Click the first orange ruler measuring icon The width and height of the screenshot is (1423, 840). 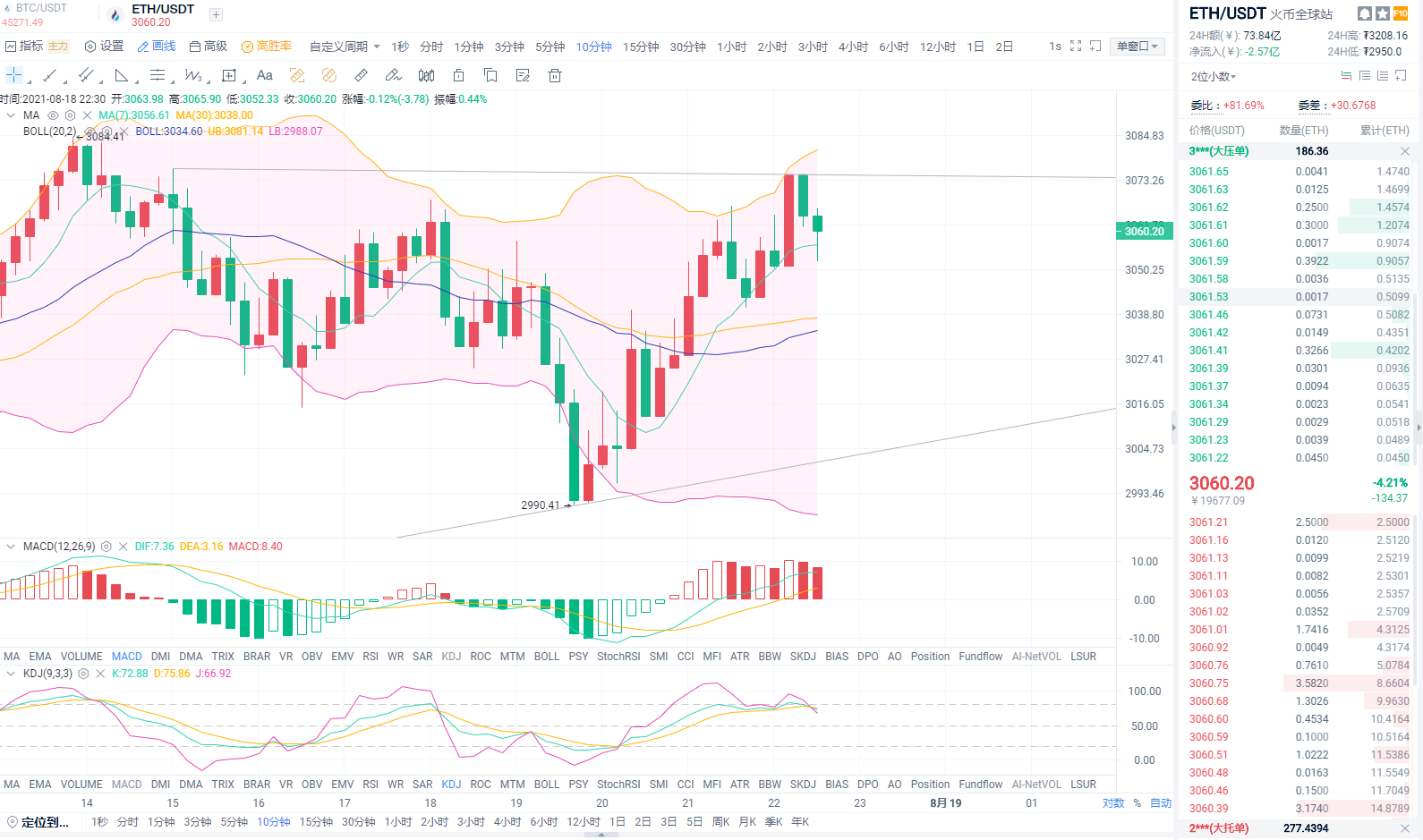tap(297, 75)
